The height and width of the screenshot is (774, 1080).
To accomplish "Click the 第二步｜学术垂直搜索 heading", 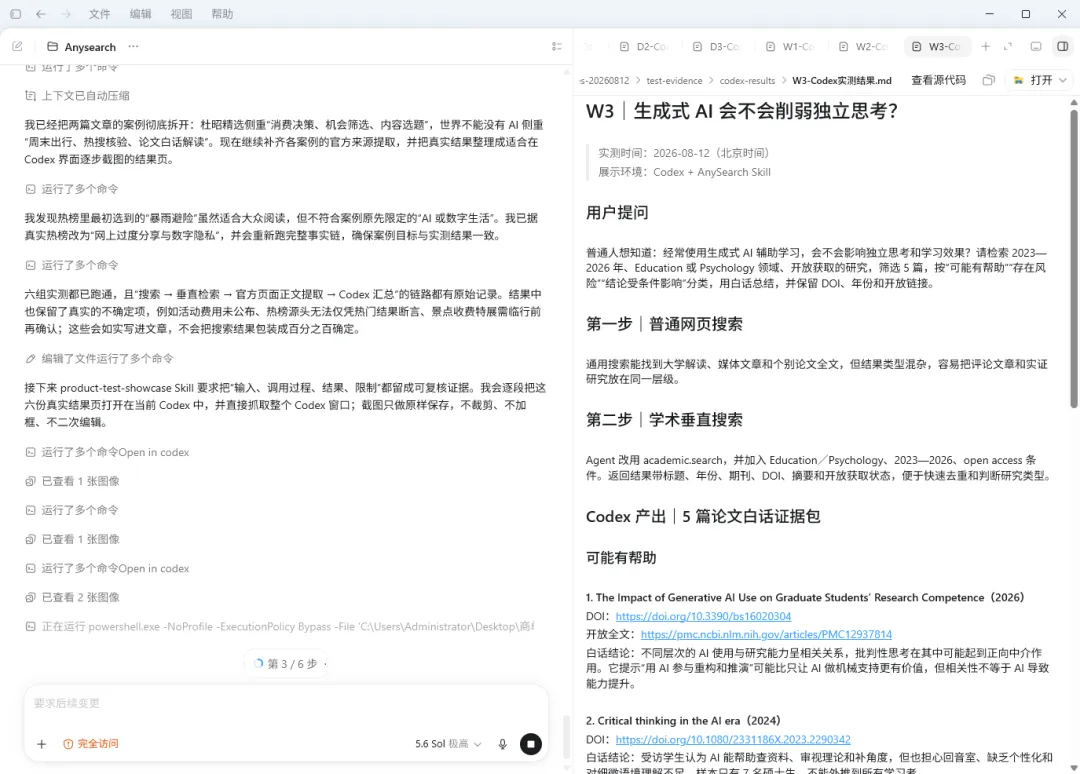I will 664,420.
